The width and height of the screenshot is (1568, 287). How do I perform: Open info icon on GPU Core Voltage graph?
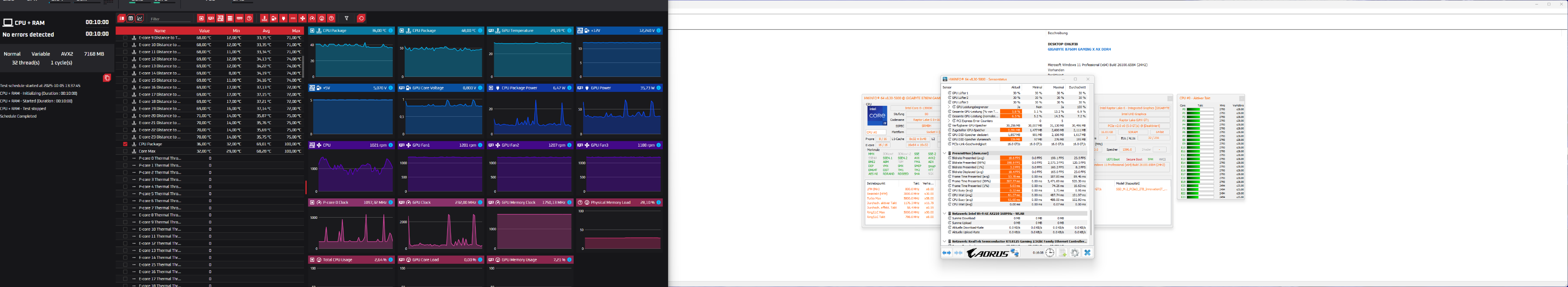click(x=480, y=87)
